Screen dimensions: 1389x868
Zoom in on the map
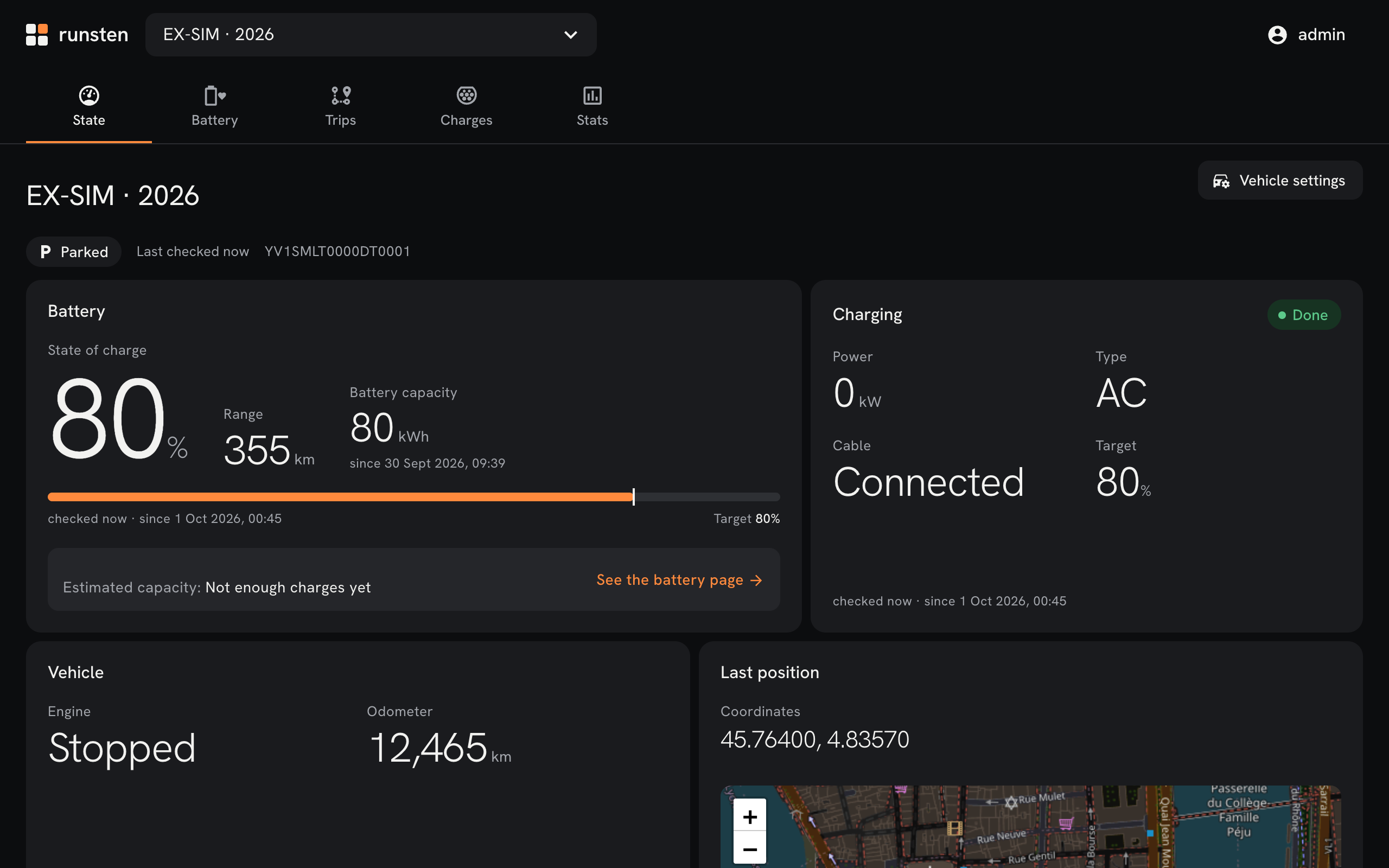(750, 816)
